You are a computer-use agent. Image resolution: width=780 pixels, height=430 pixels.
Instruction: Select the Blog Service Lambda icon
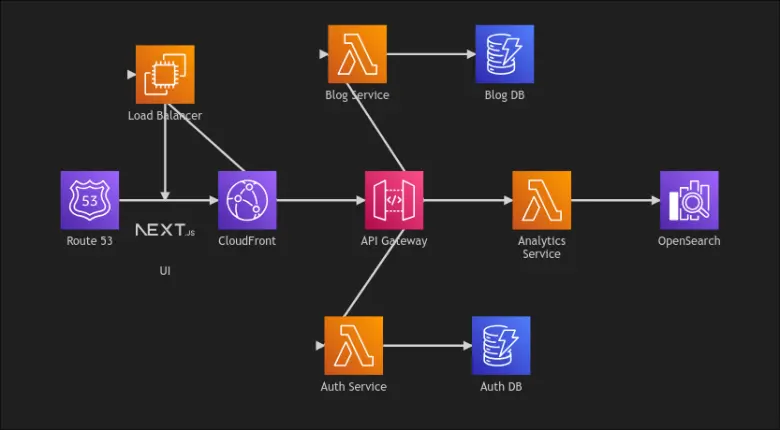[x=357, y=54]
